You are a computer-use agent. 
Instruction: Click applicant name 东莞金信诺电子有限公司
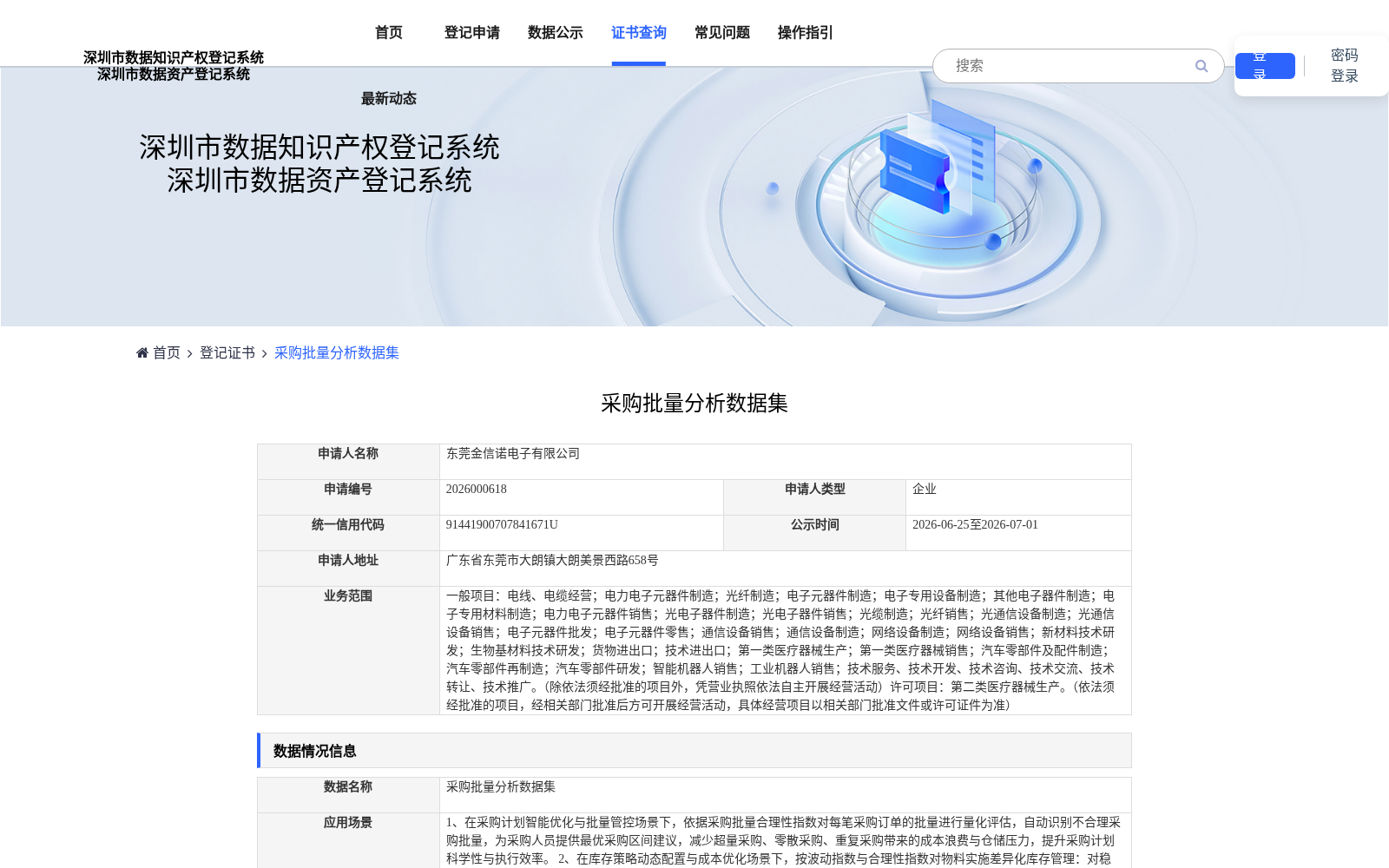tap(513, 453)
